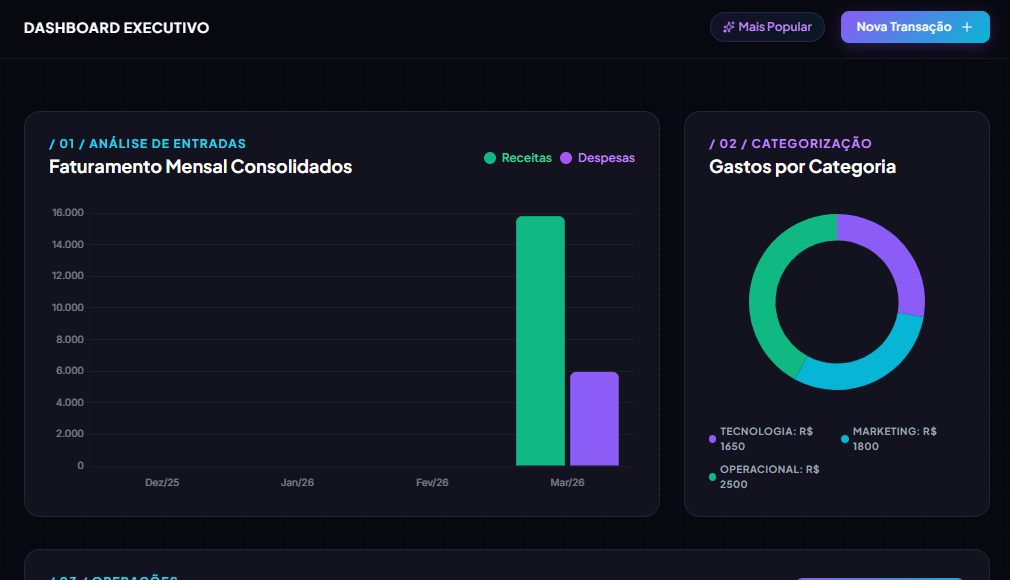Click the 8.000 y-axis value
The height and width of the screenshot is (580, 1010).
(x=70, y=340)
